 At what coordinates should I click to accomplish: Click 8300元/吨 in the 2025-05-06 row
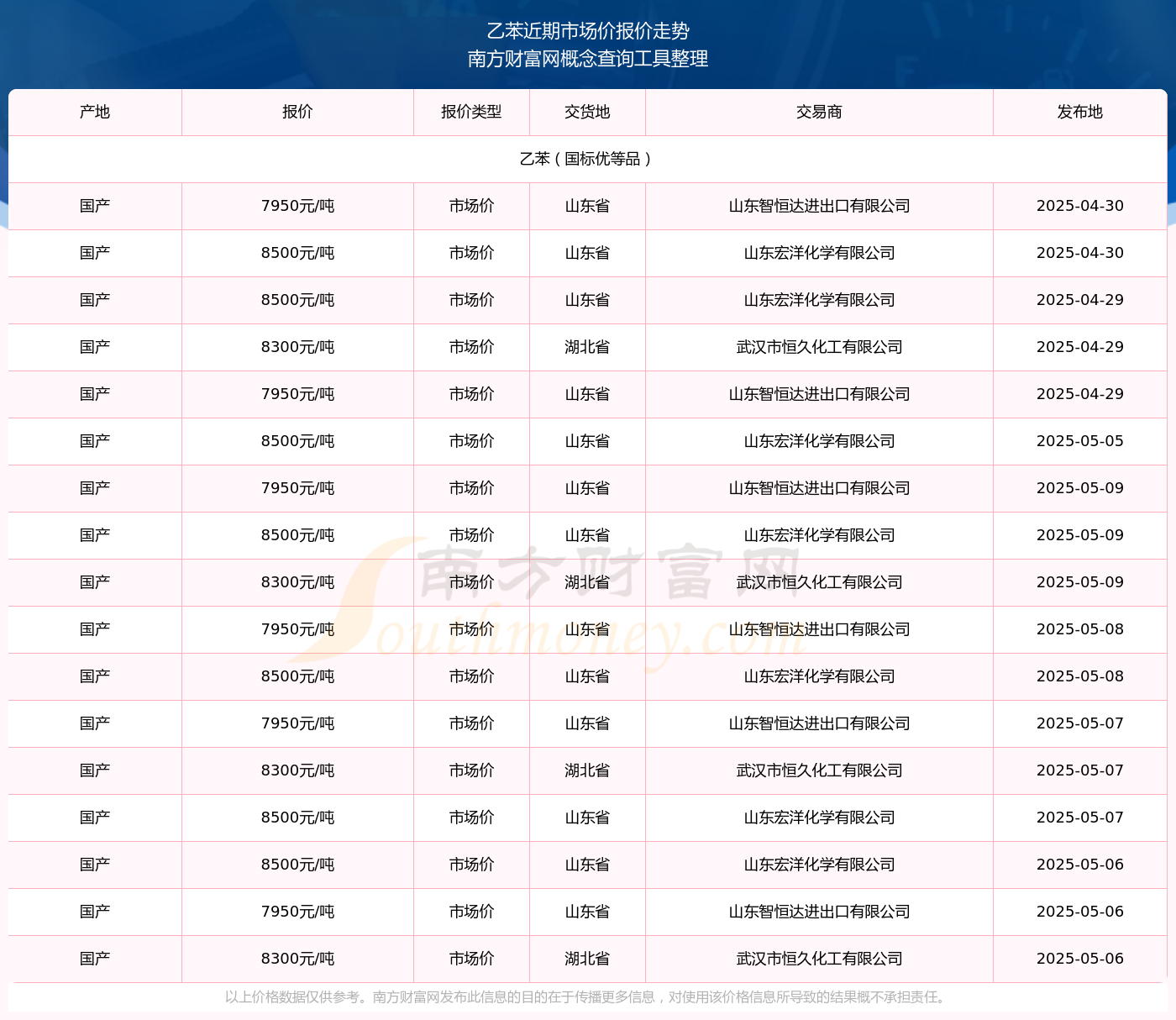pos(297,959)
